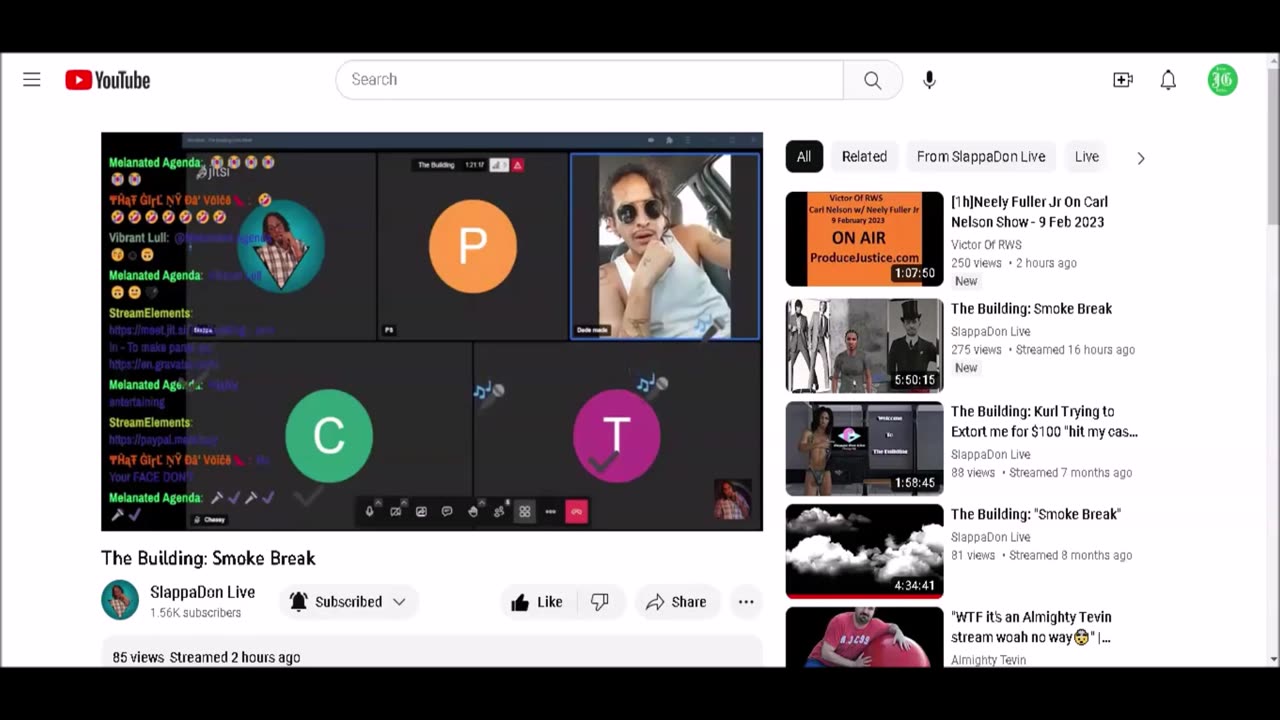Click the orange P participant tile
Image resolution: width=1280 pixels, height=720 pixels.
pos(473,246)
